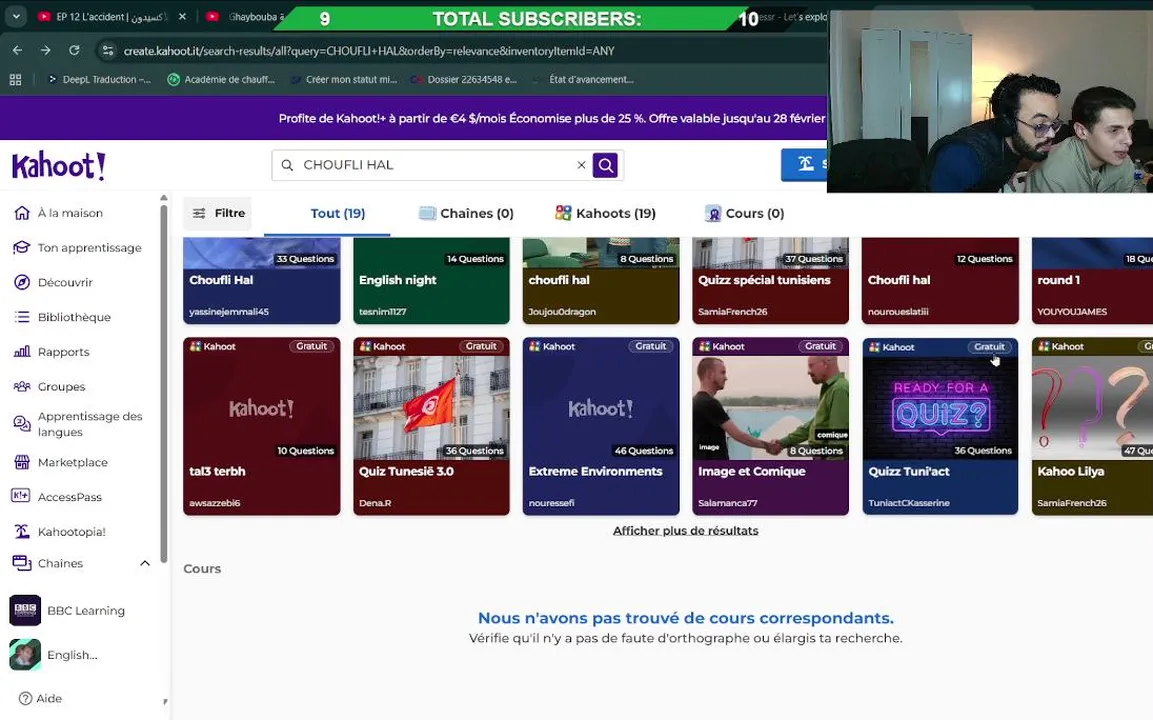Click the Kahoot! logo
This screenshot has width=1153, height=720.
click(59, 165)
